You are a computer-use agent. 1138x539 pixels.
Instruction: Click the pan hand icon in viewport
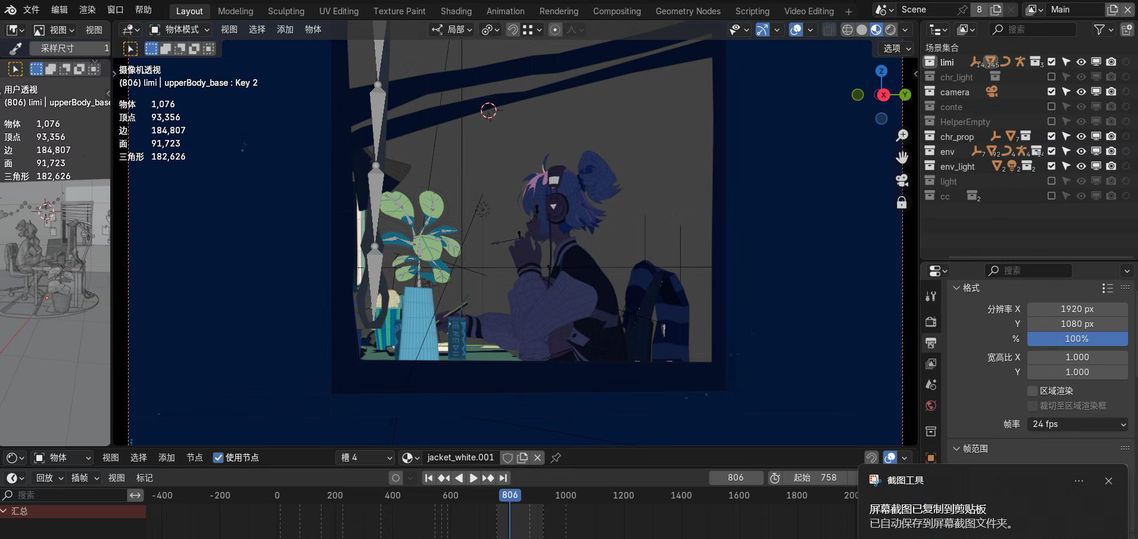pos(902,158)
